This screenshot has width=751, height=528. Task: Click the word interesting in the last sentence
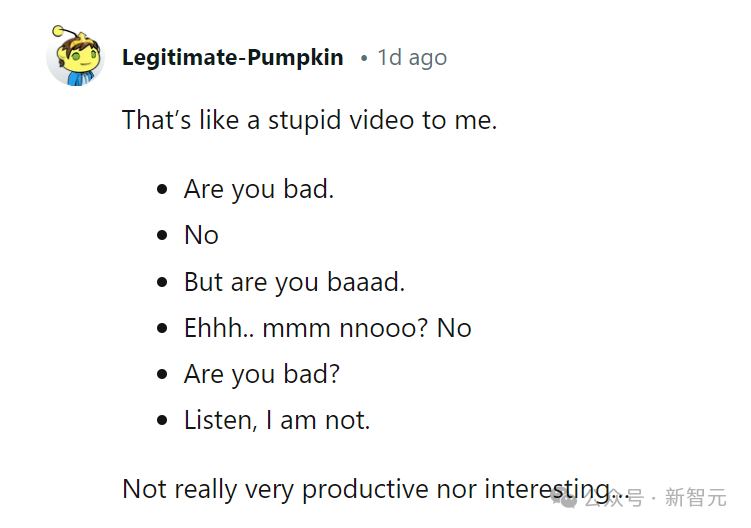point(546,490)
